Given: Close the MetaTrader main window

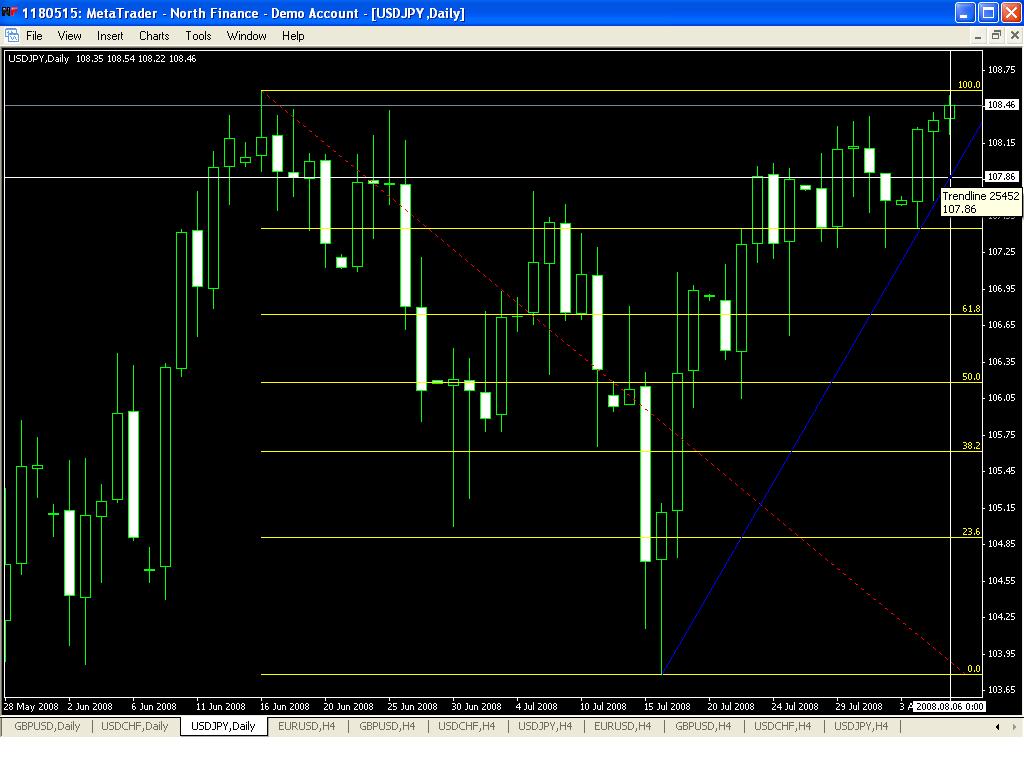Looking at the screenshot, I should pos(1011,12).
